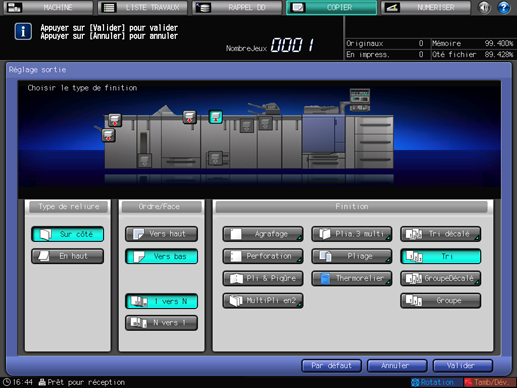This screenshot has width=517, height=388.
Task: Open the Pliage folding options
Action: pos(352,256)
